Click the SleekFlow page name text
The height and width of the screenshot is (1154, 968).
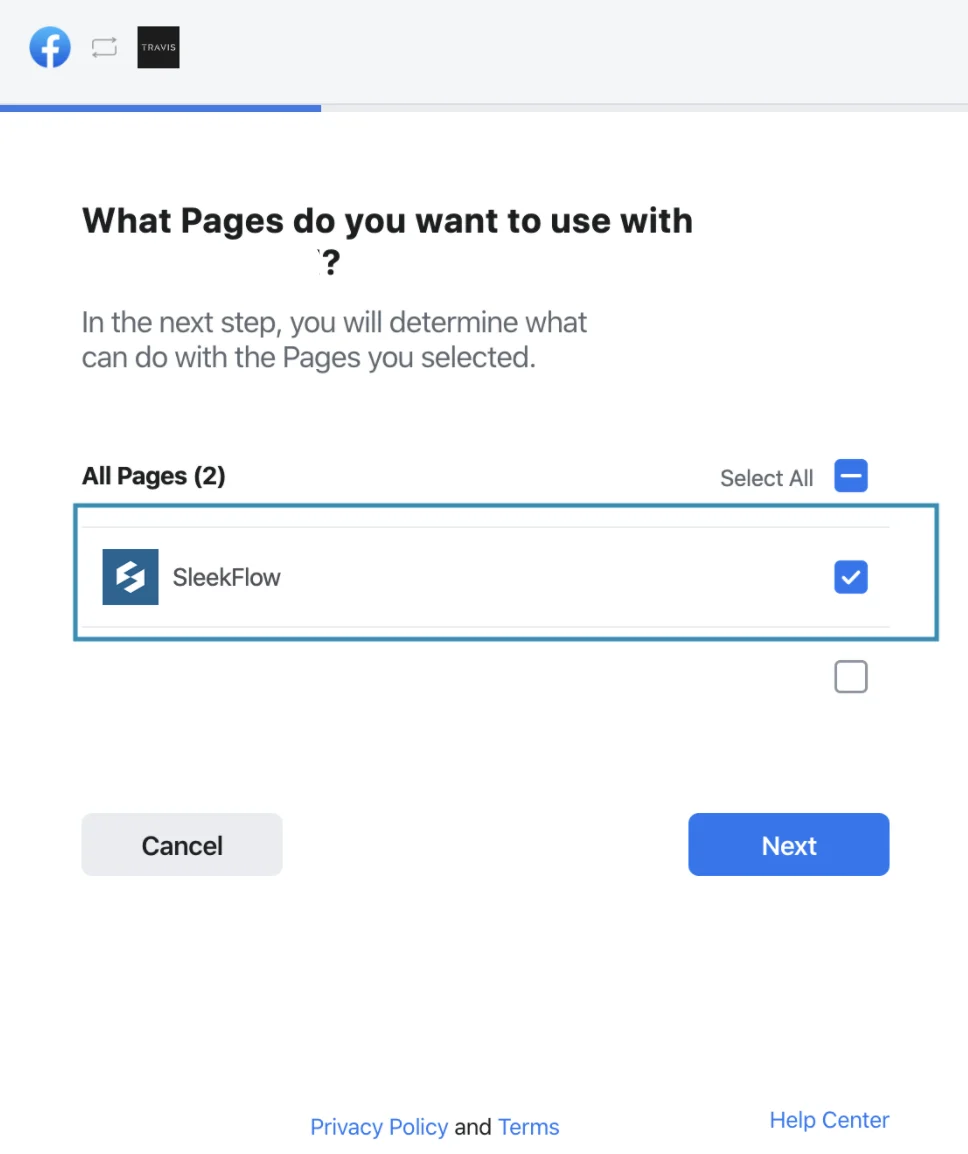pos(227,577)
